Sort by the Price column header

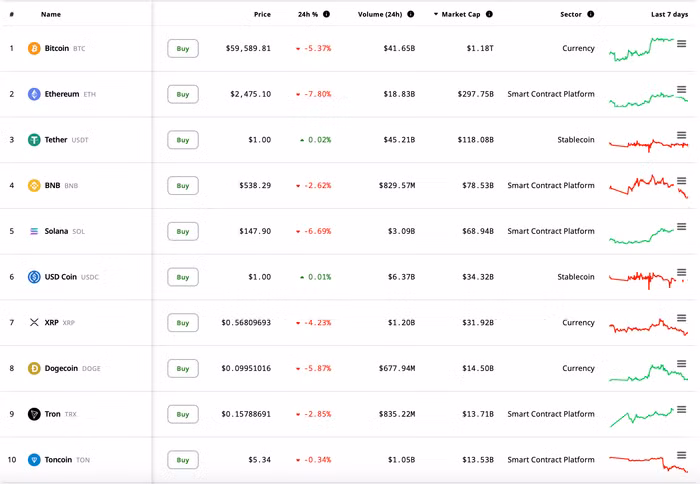(x=262, y=15)
